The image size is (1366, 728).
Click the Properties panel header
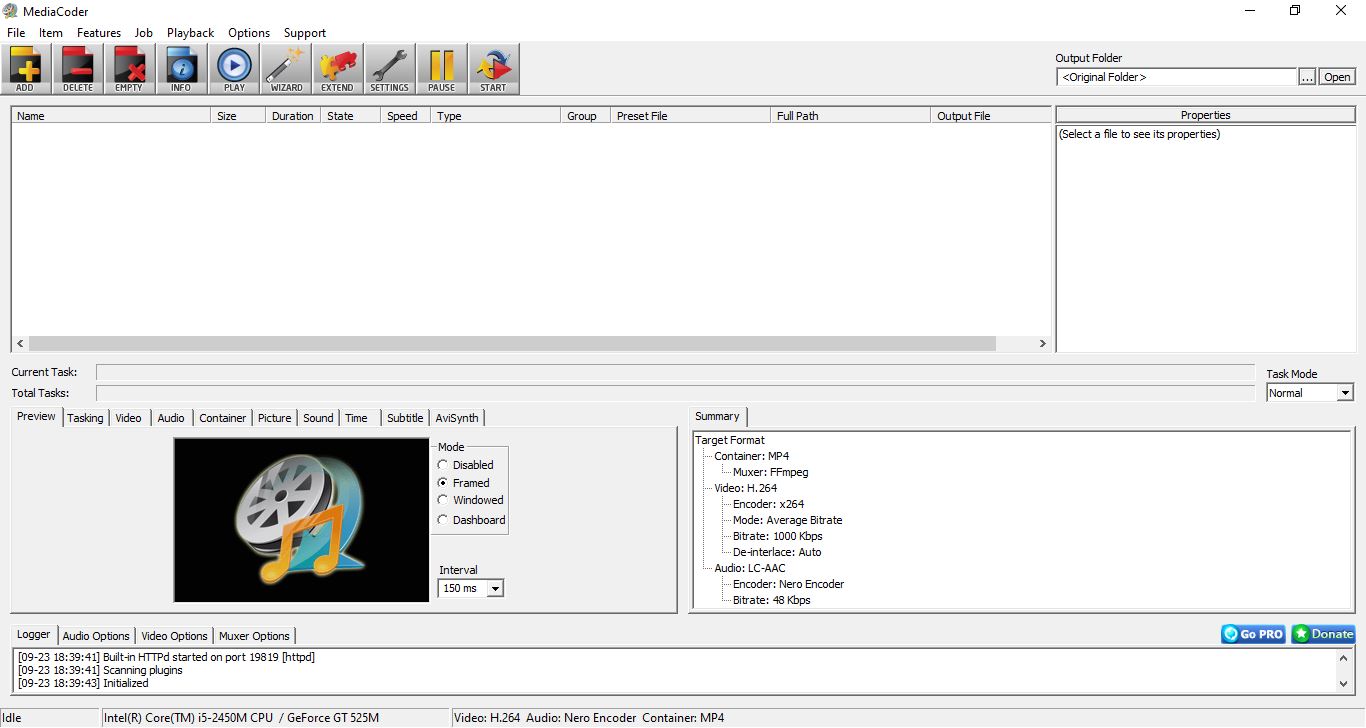pyautogui.click(x=1205, y=115)
